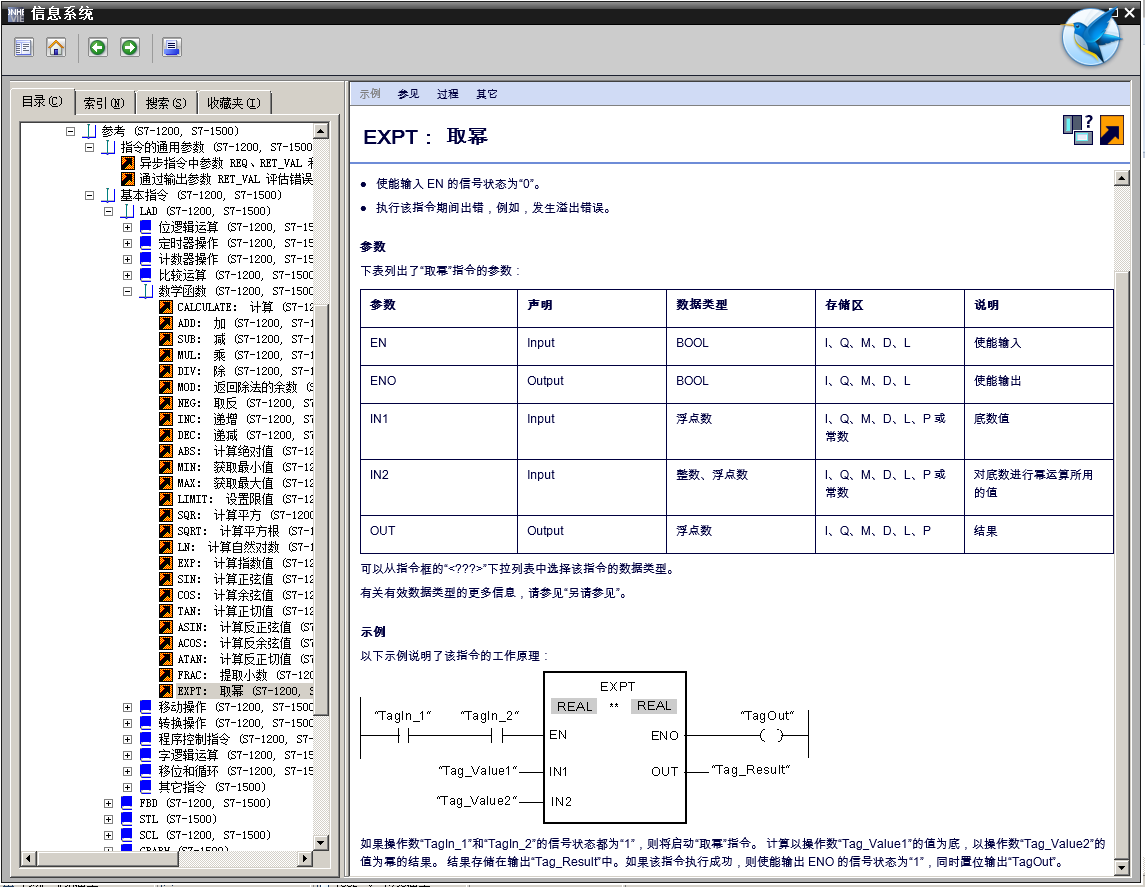Jump to the 过程 section
Image resolution: width=1145 pixels, height=887 pixels.
pyautogui.click(x=448, y=94)
